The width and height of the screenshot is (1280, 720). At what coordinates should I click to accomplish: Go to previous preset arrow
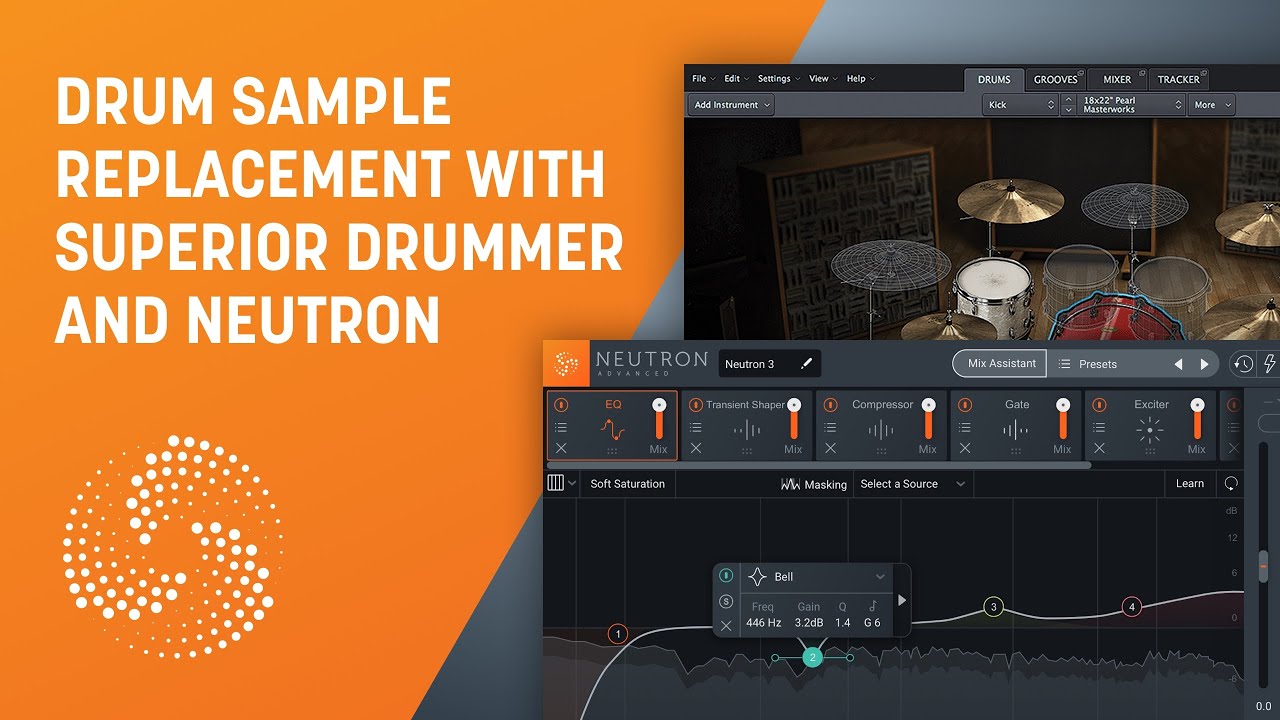pyautogui.click(x=1178, y=364)
